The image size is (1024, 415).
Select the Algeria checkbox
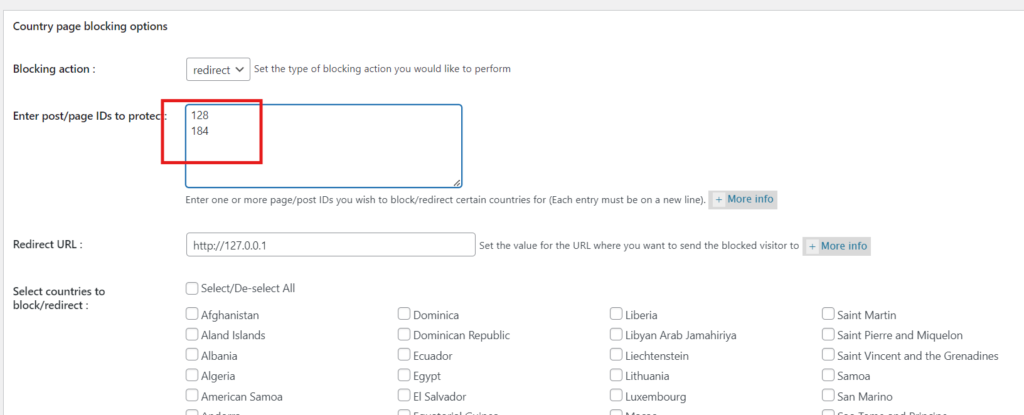tap(192, 376)
